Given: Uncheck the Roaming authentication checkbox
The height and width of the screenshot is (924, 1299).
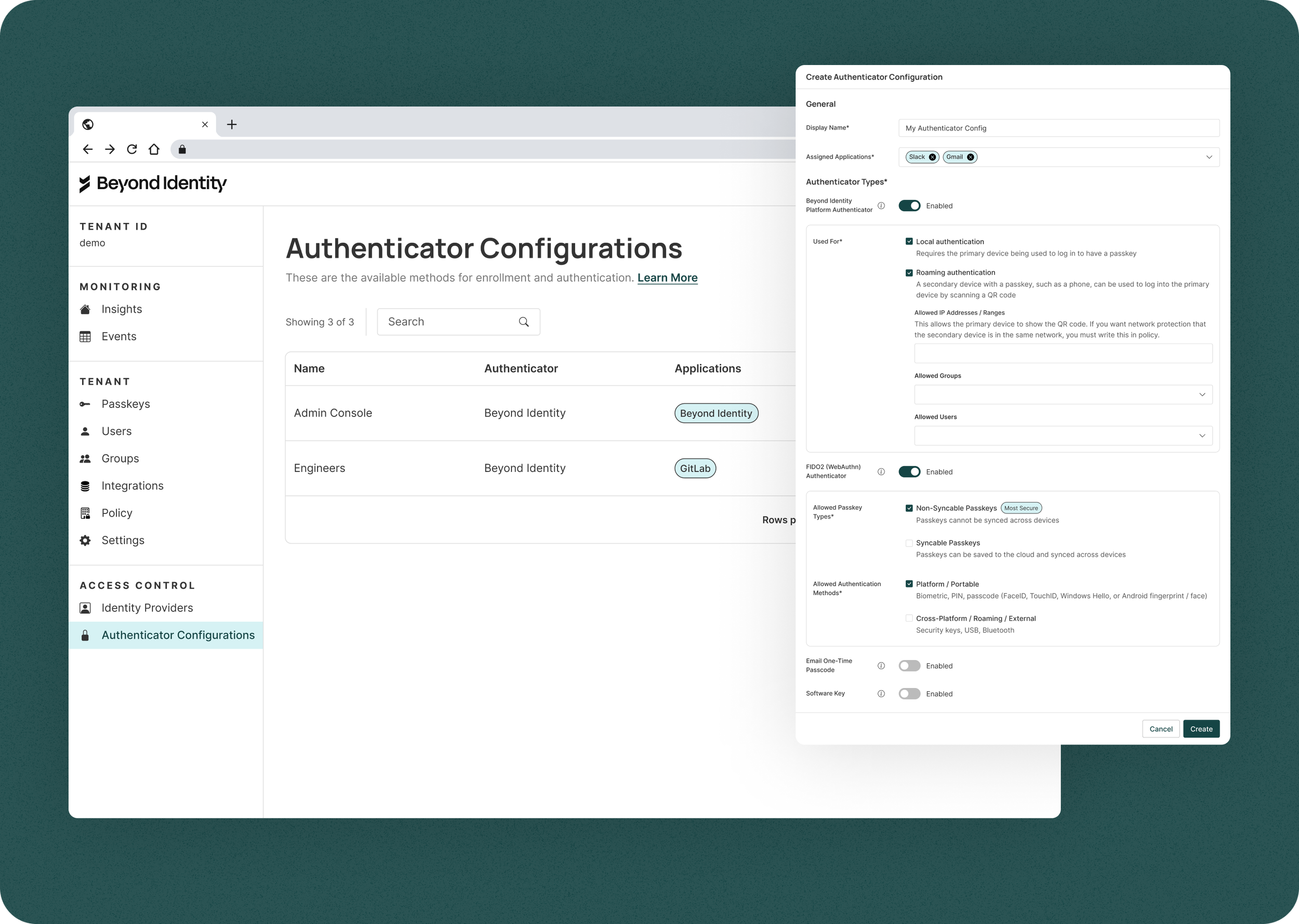Looking at the screenshot, I should point(909,272).
